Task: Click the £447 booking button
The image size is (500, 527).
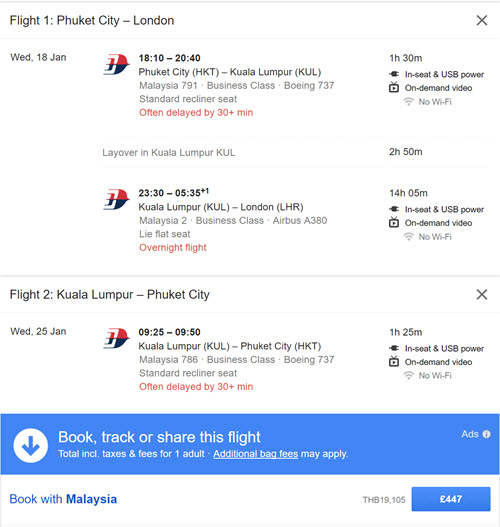Action: pyautogui.click(x=451, y=499)
